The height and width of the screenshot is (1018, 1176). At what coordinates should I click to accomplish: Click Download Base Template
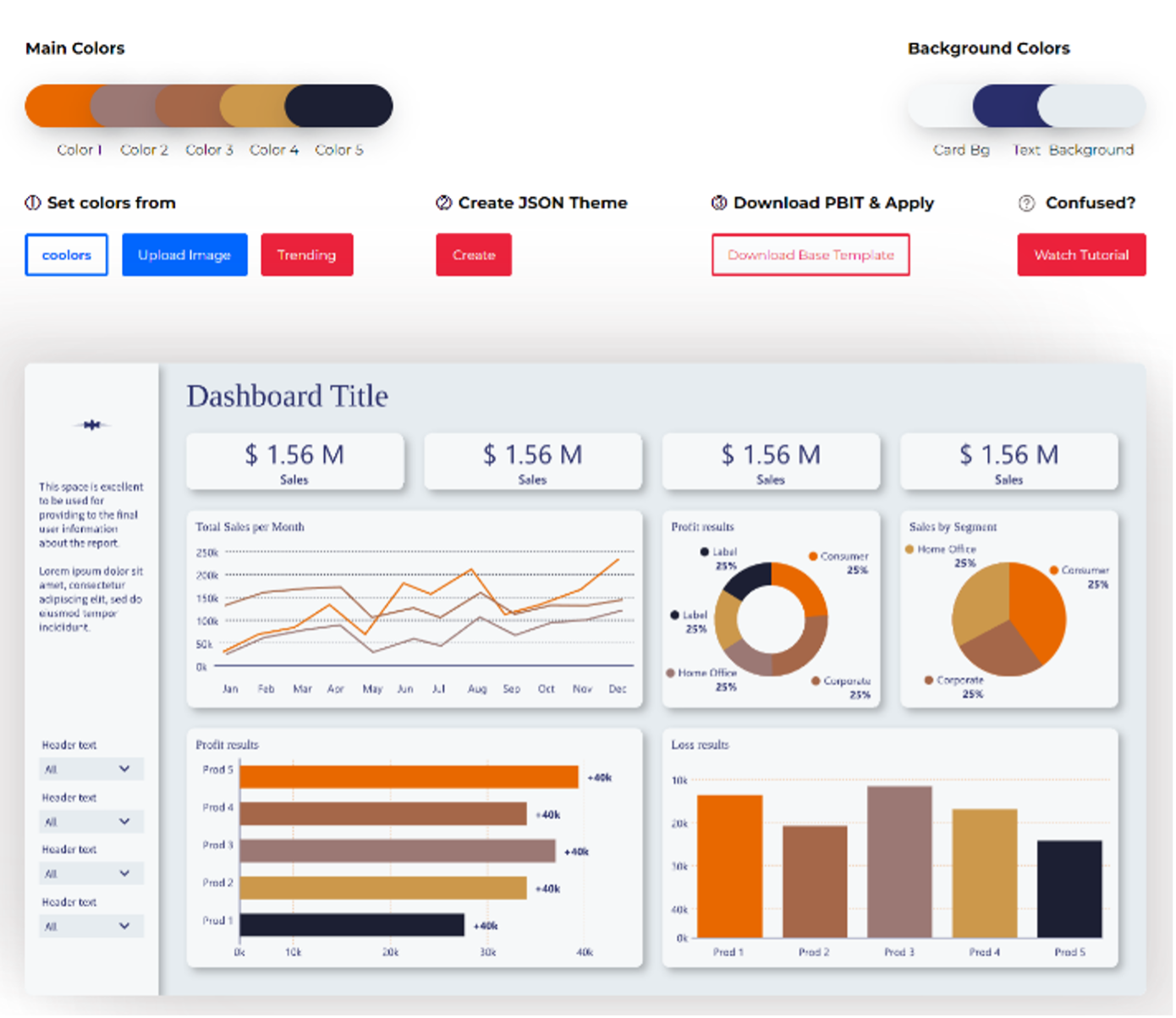(811, 255)
